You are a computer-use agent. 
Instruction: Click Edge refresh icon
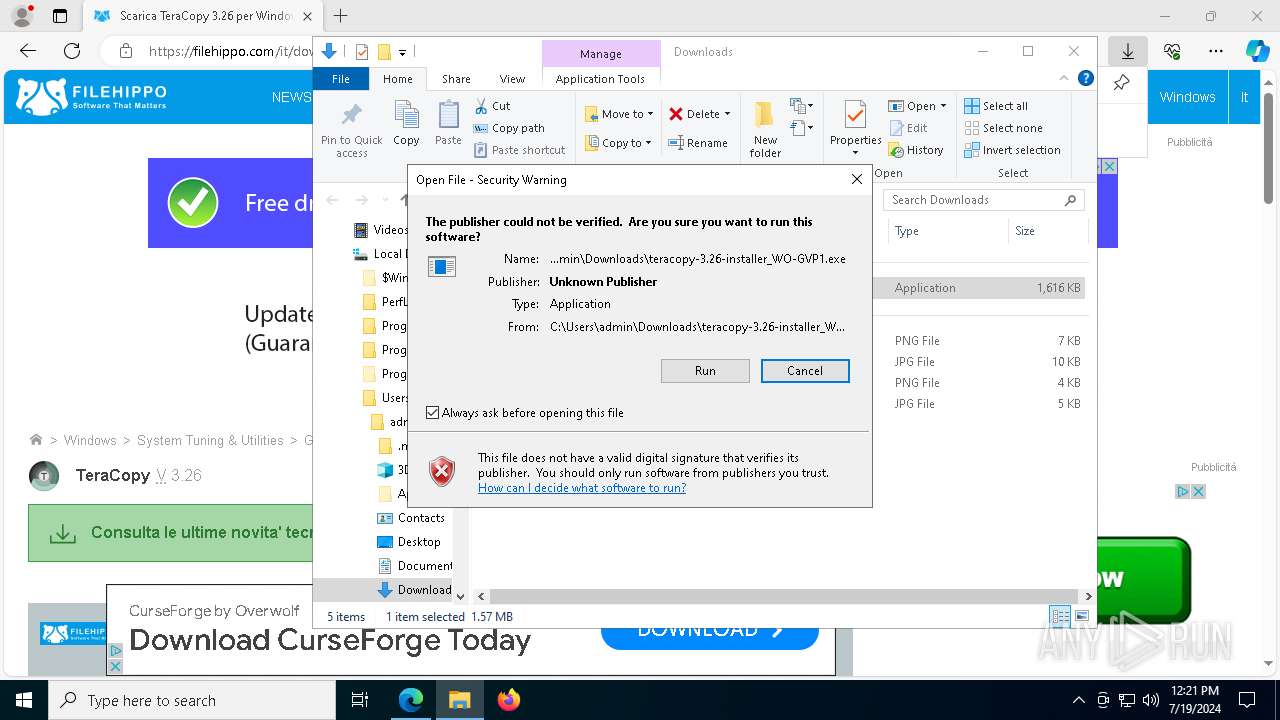coord(72,51)
